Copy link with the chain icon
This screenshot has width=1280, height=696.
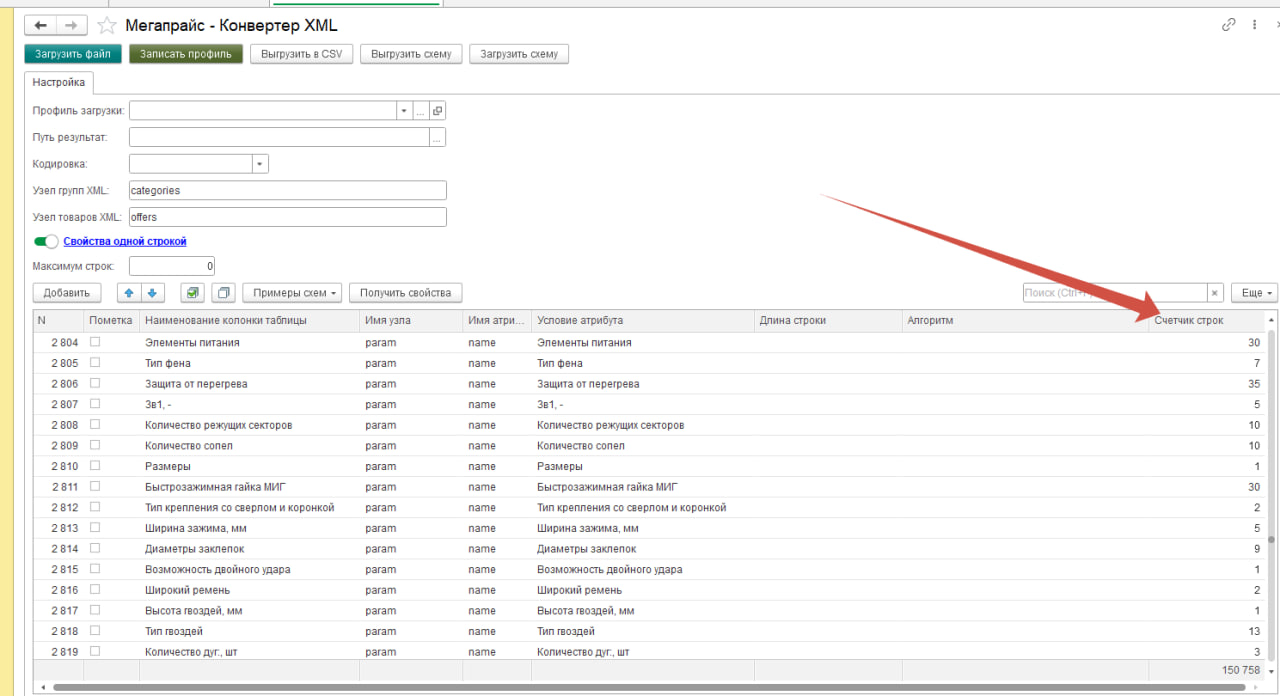1229,25
